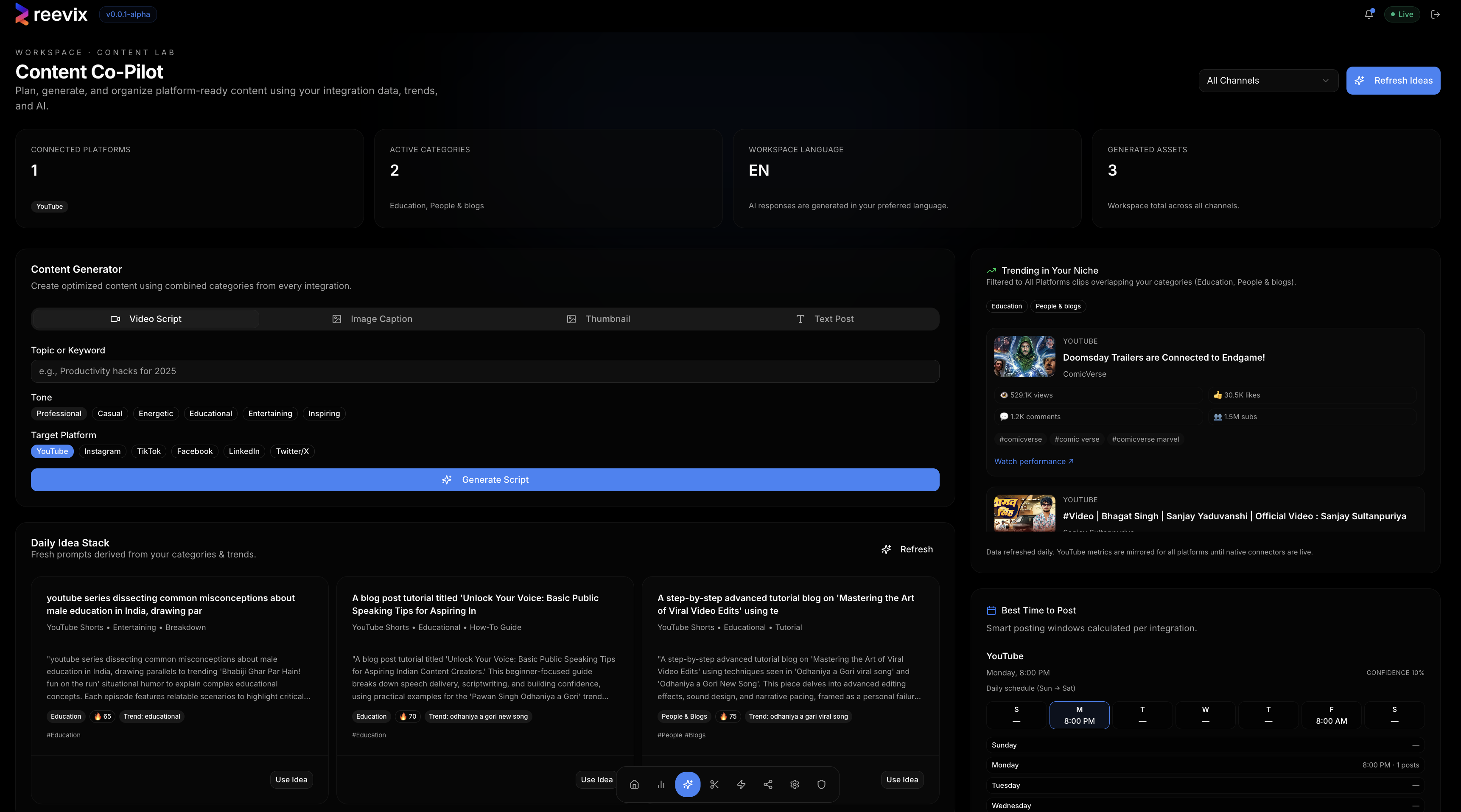Screen dimensions: 1461x812
Task: Select the Professional tone chip
Action: coord(59,413)
